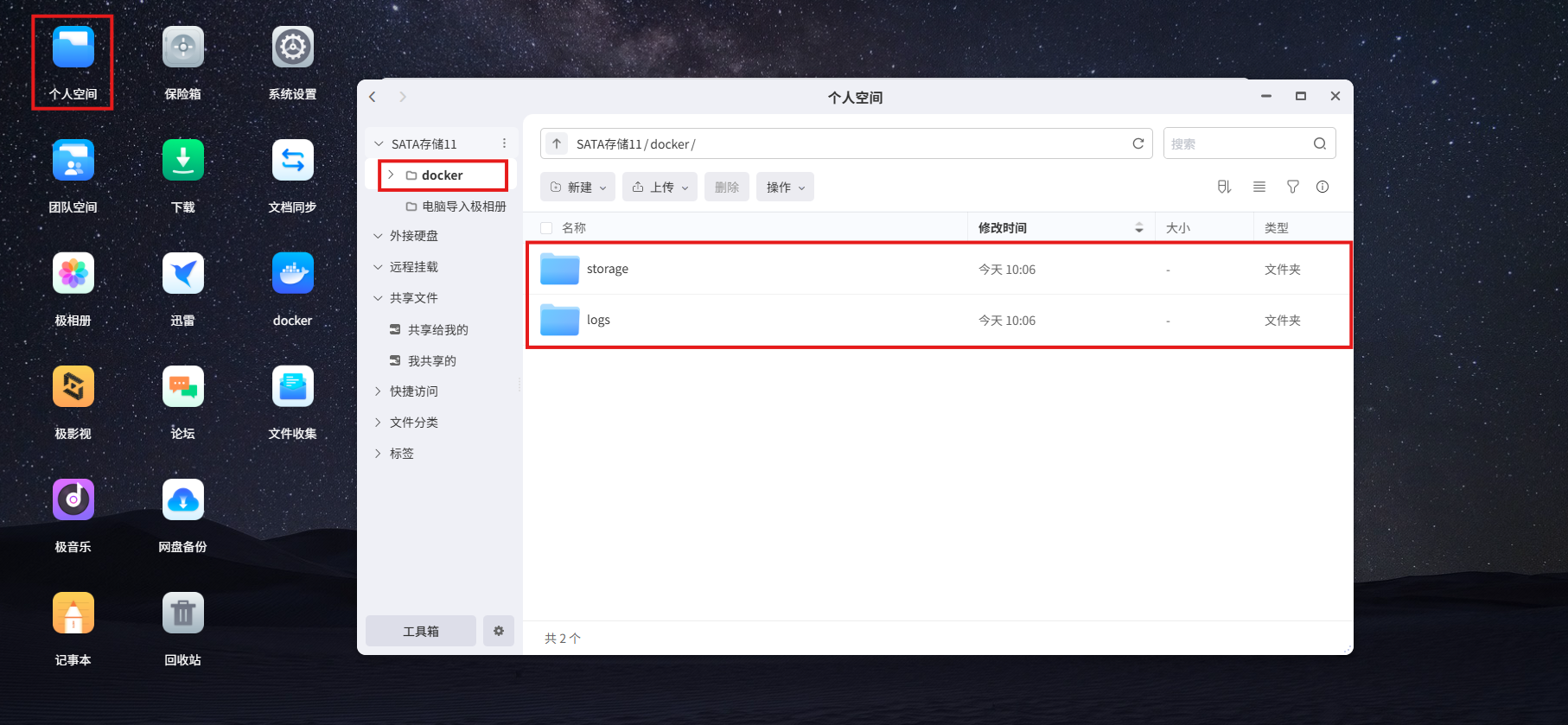The image size is (1568, 725).
Task: Expand the 快捷访问 section
Action: point(378,391)
